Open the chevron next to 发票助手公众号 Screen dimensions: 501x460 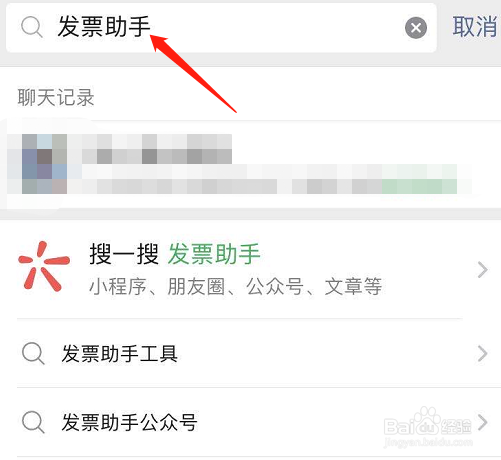click(x=482, y=422)
